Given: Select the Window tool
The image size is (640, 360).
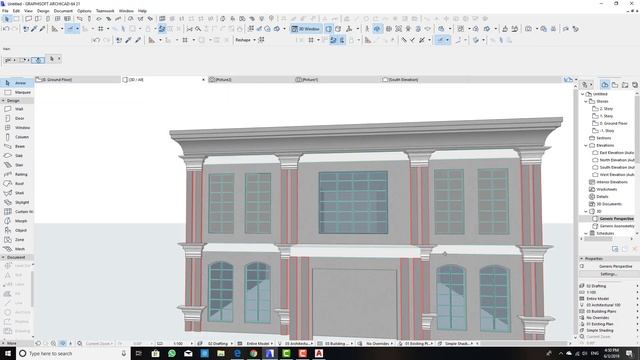Looking at the screenshot, I should click(16, 128).
